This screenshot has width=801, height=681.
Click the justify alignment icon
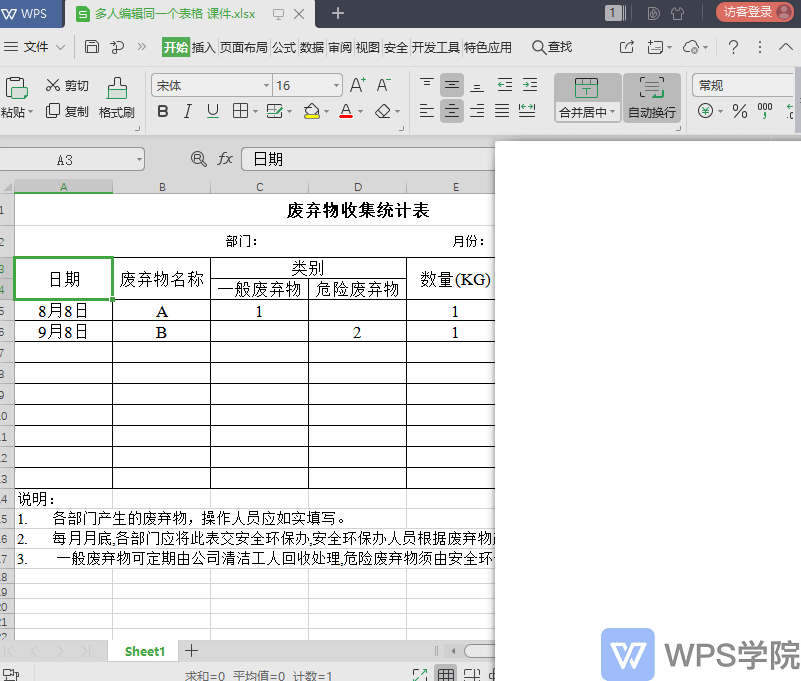pos(502,111)
